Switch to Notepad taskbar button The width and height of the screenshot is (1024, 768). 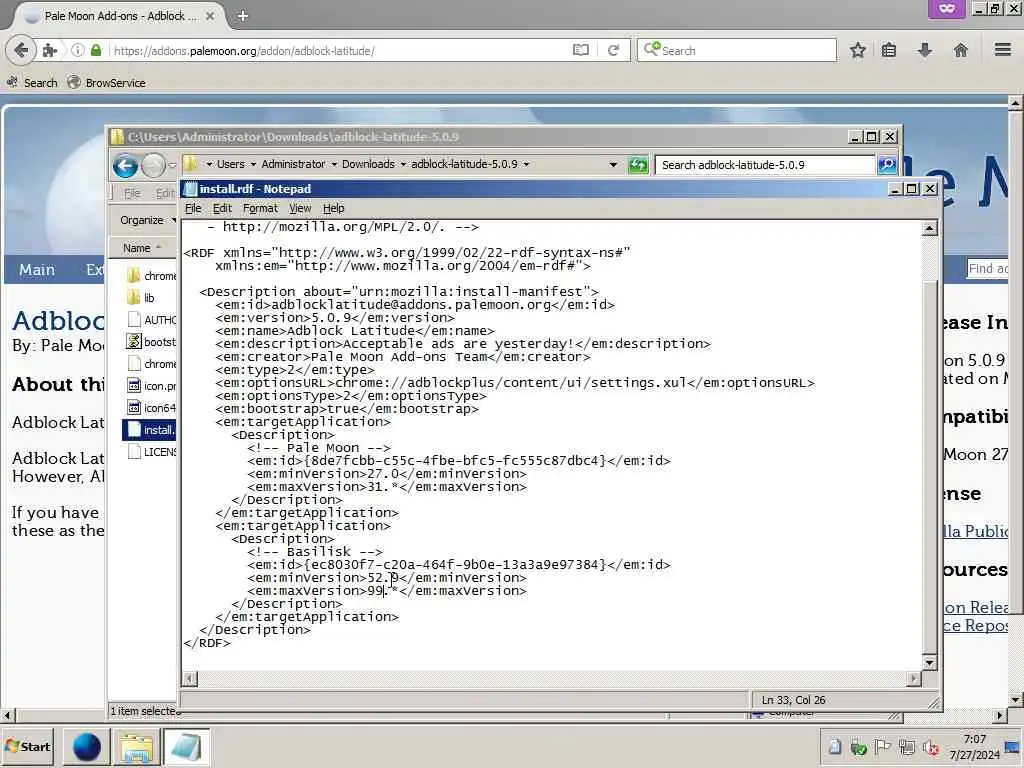pos(186,747)
